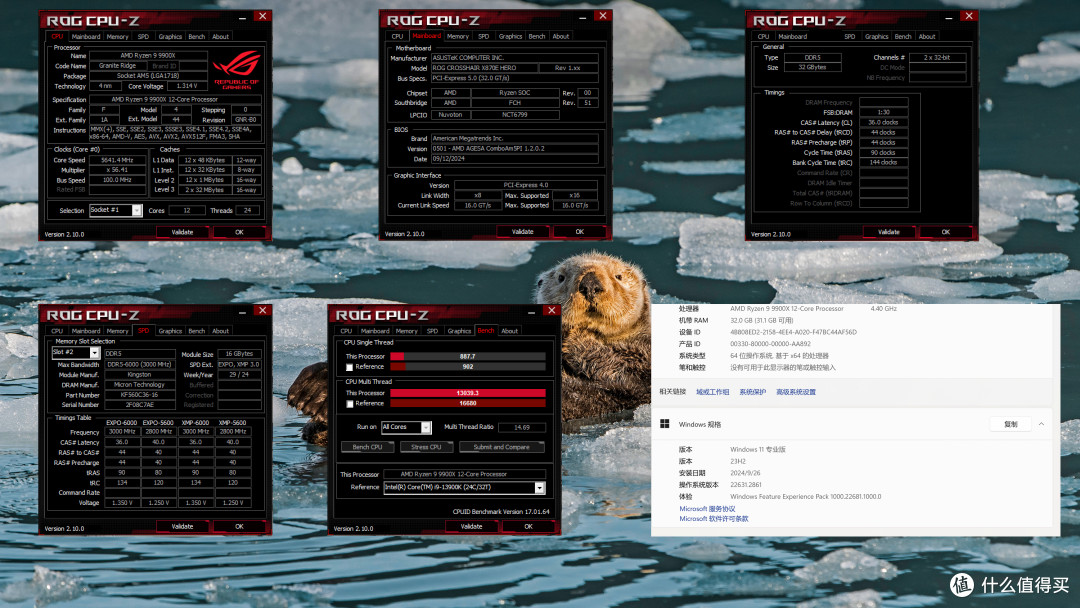Switch to the Graphics tab in Bench window
The image size is (1080, 608).
point(458,331)
